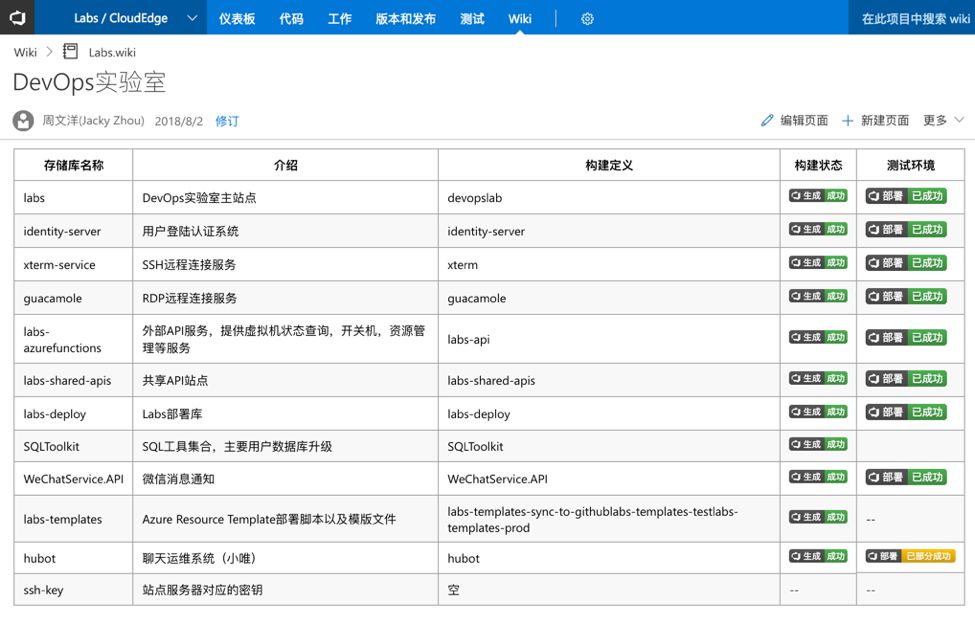The width and height of the screenshot is (975, 625).
Task: Click the author avatar icon
Action: 23,121
